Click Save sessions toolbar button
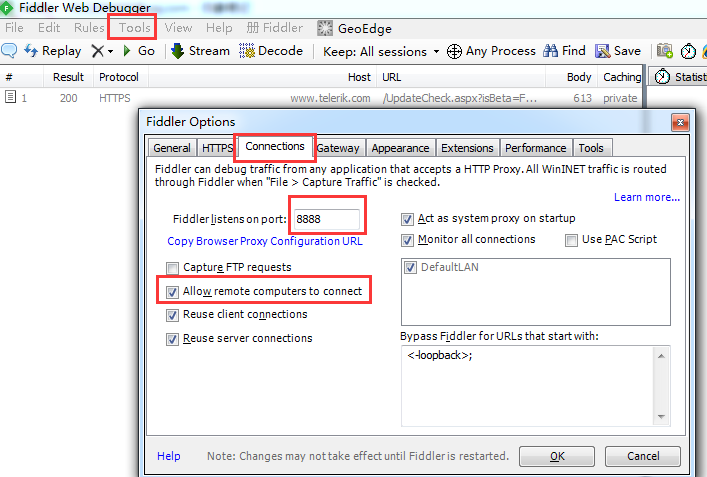This screenshot has width=707, height=477. [x=618, y=51]
